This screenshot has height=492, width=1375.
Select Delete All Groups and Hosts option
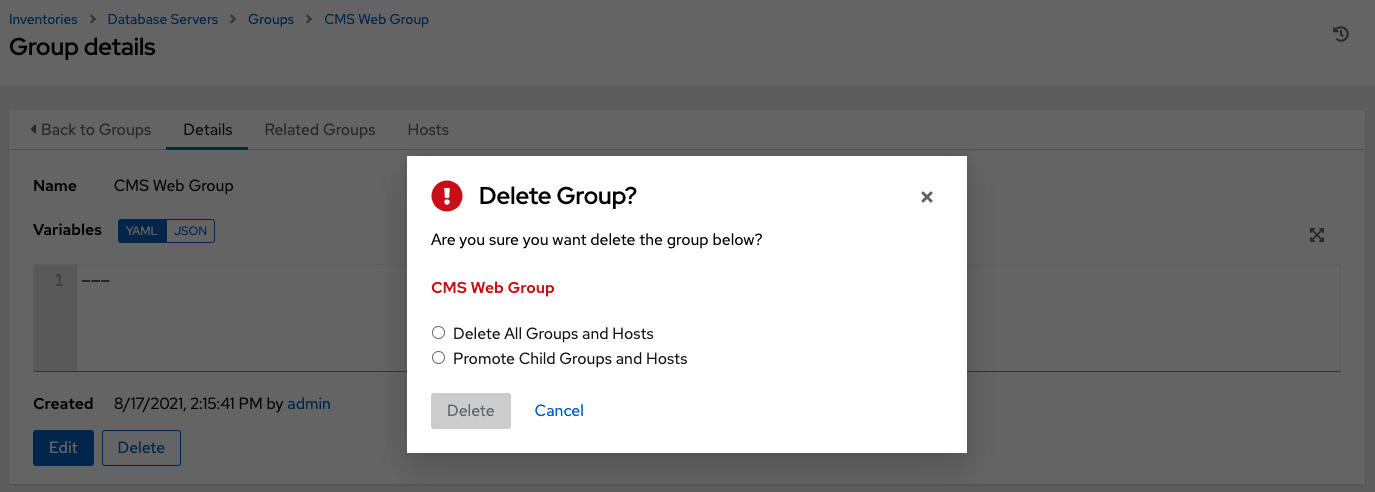(x=438, y=333)
